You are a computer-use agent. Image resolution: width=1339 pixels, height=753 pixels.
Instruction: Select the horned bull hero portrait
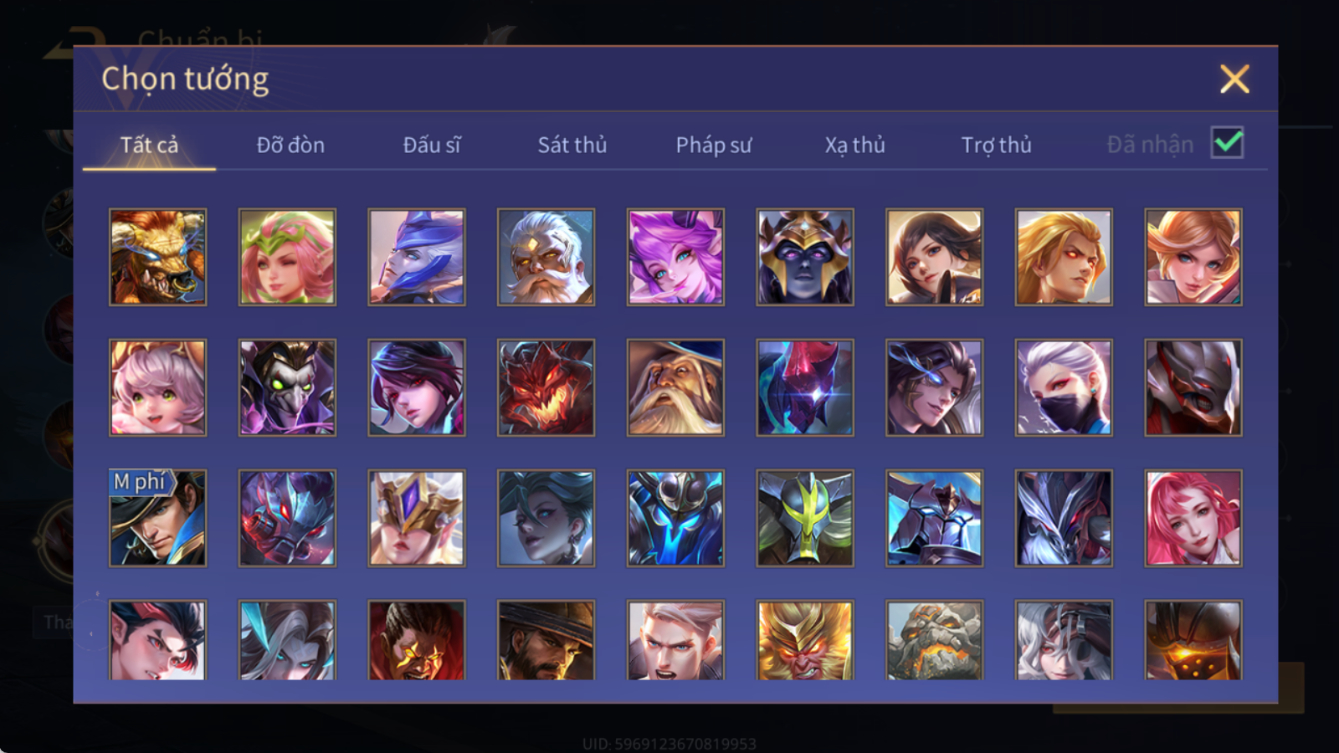coord(158,257)
